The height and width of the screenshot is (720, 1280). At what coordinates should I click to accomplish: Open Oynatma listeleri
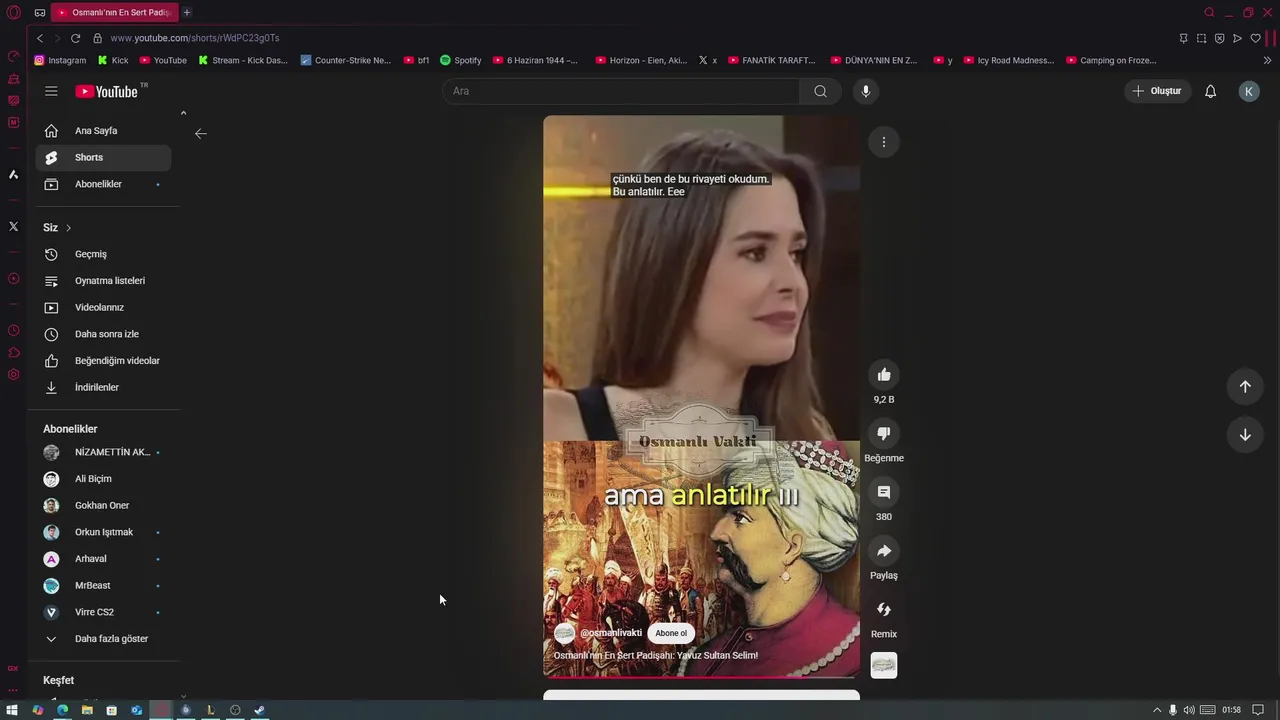coord(103,281)
